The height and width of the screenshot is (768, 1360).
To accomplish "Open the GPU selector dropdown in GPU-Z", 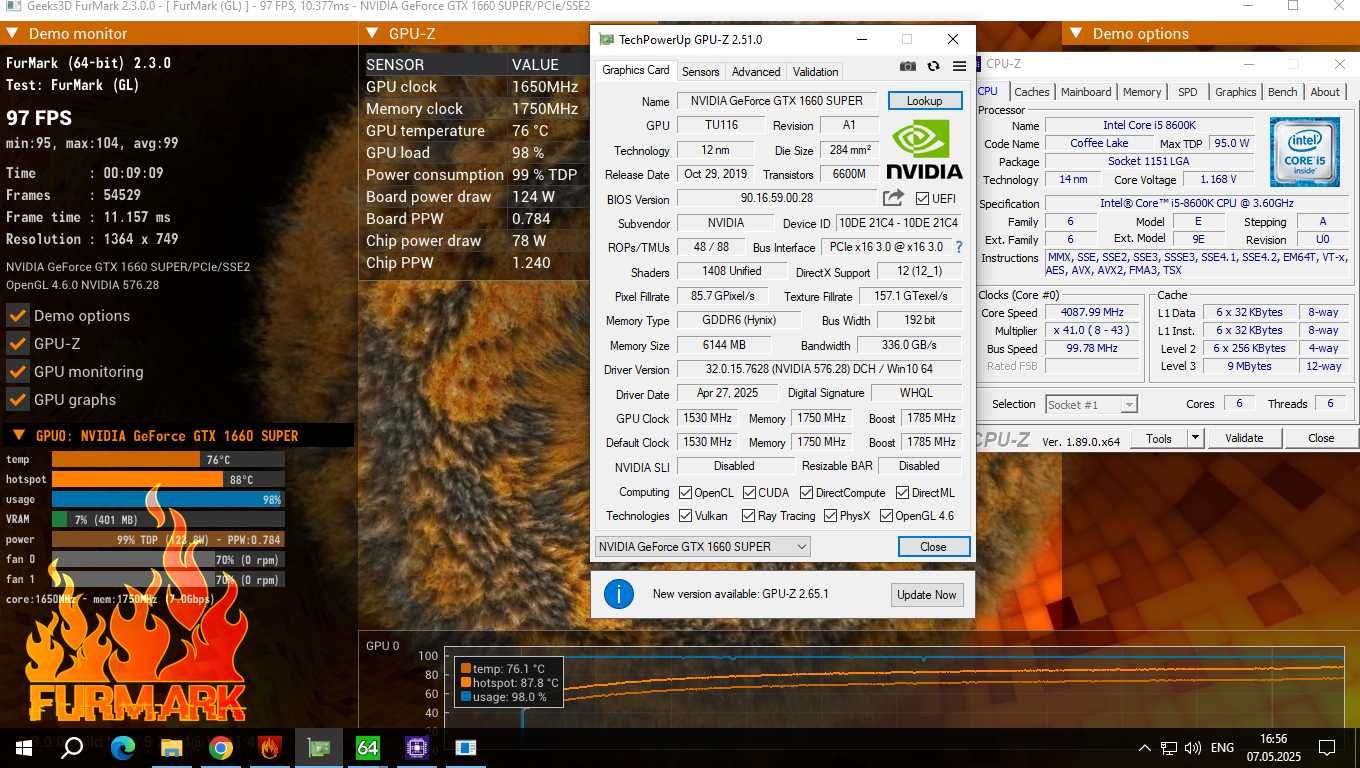I will click(702, 547).
